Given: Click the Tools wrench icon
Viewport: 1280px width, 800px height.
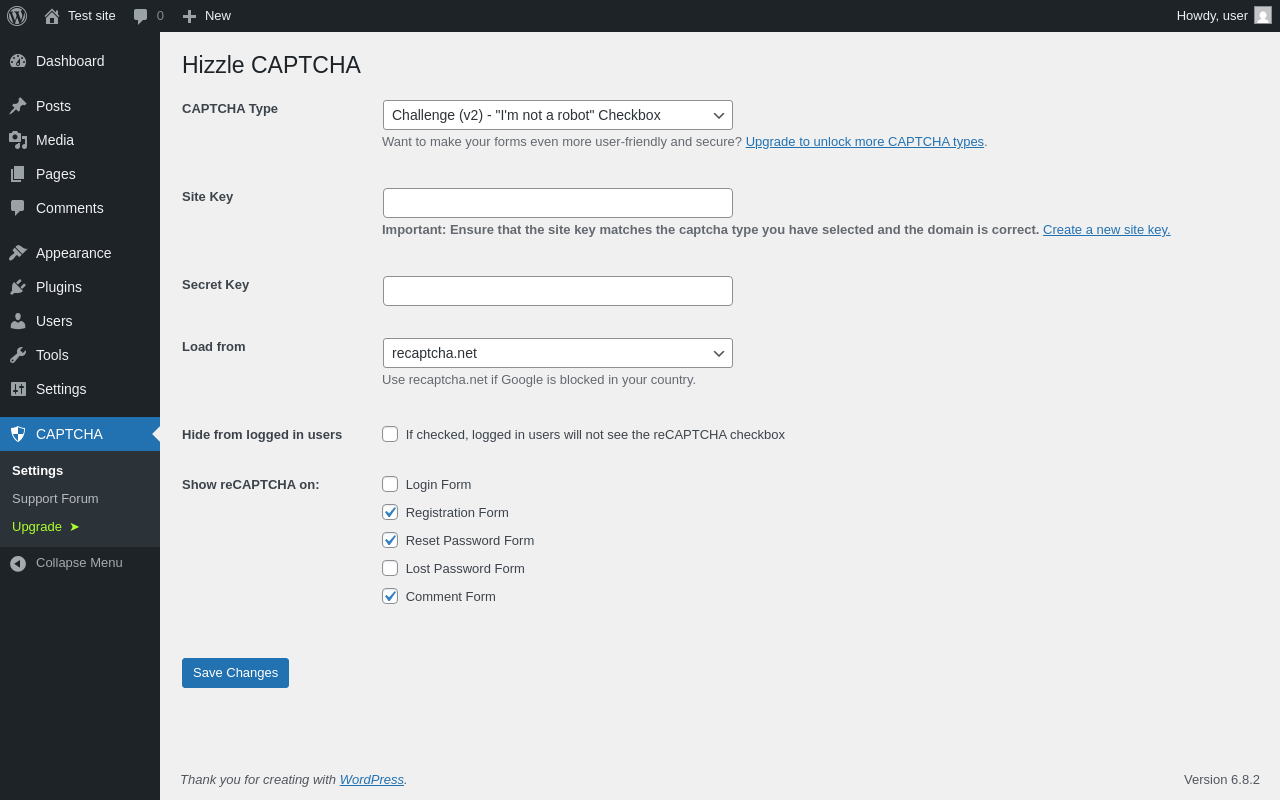Looking at the screenshot, I should tap(18, 355).
